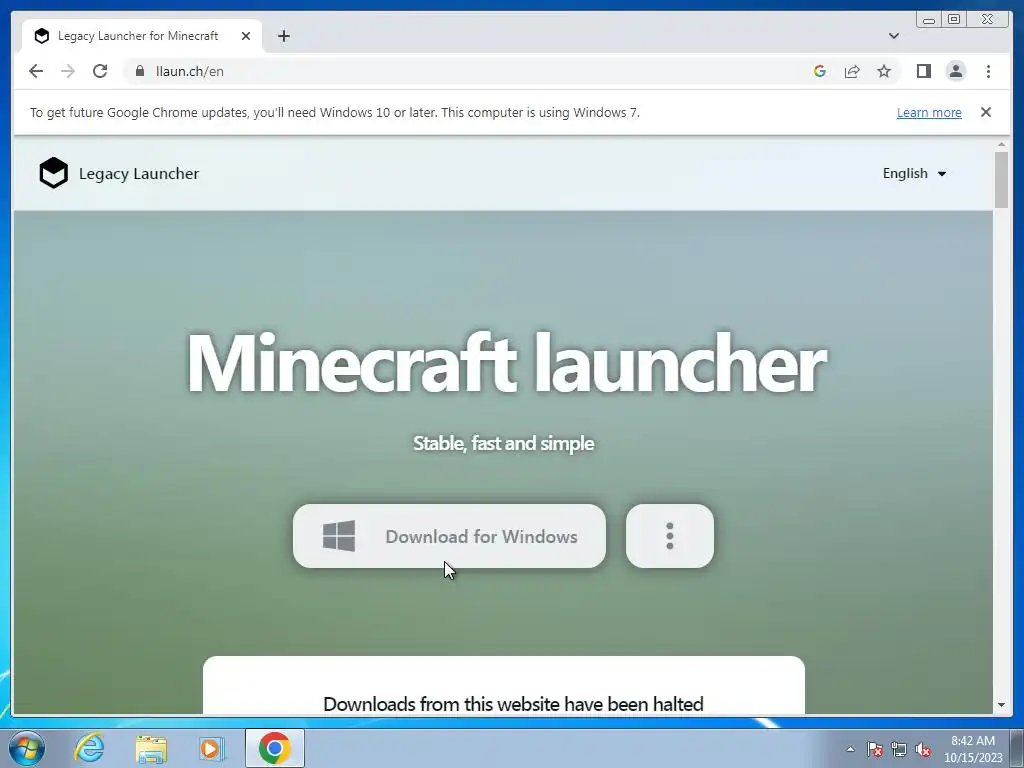Open Chrome side panel

(x=923, y=71)
